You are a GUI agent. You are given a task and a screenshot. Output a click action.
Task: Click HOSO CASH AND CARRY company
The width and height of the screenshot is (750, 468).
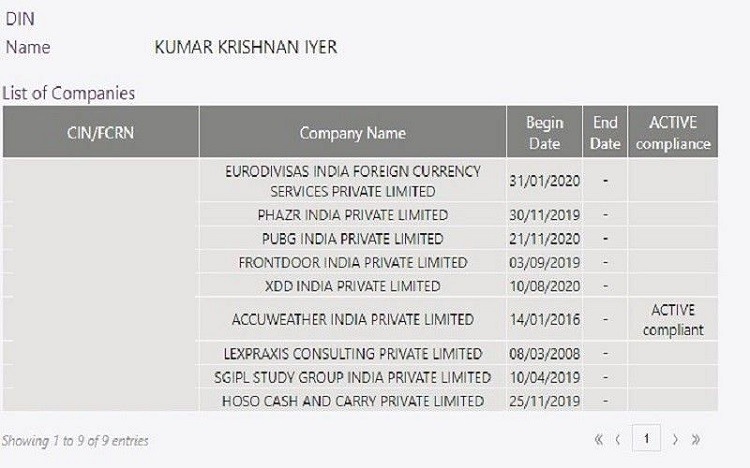pos(353,401)
